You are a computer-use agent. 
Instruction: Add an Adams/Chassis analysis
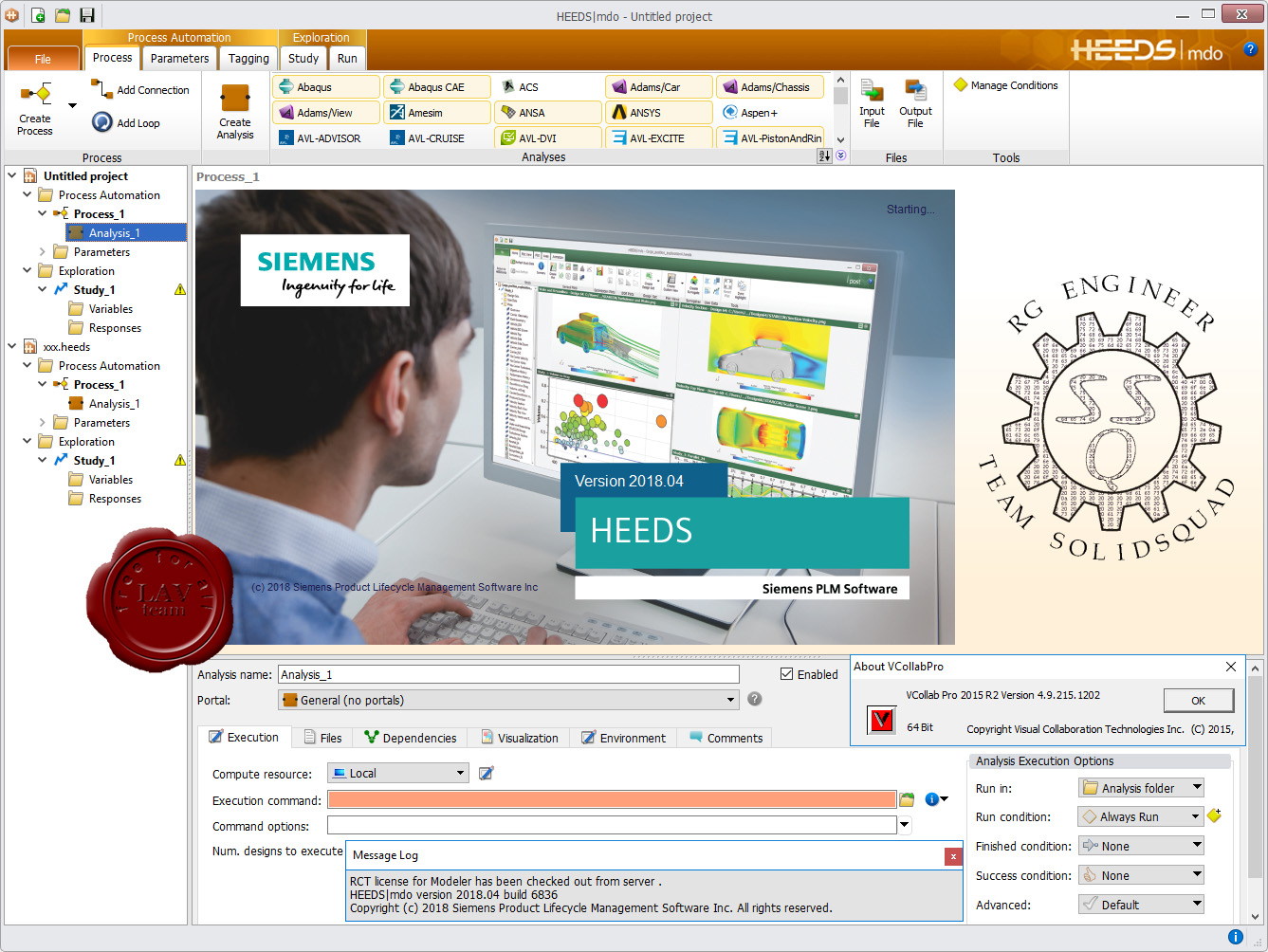pyautogui.click(x=771, y=87)
